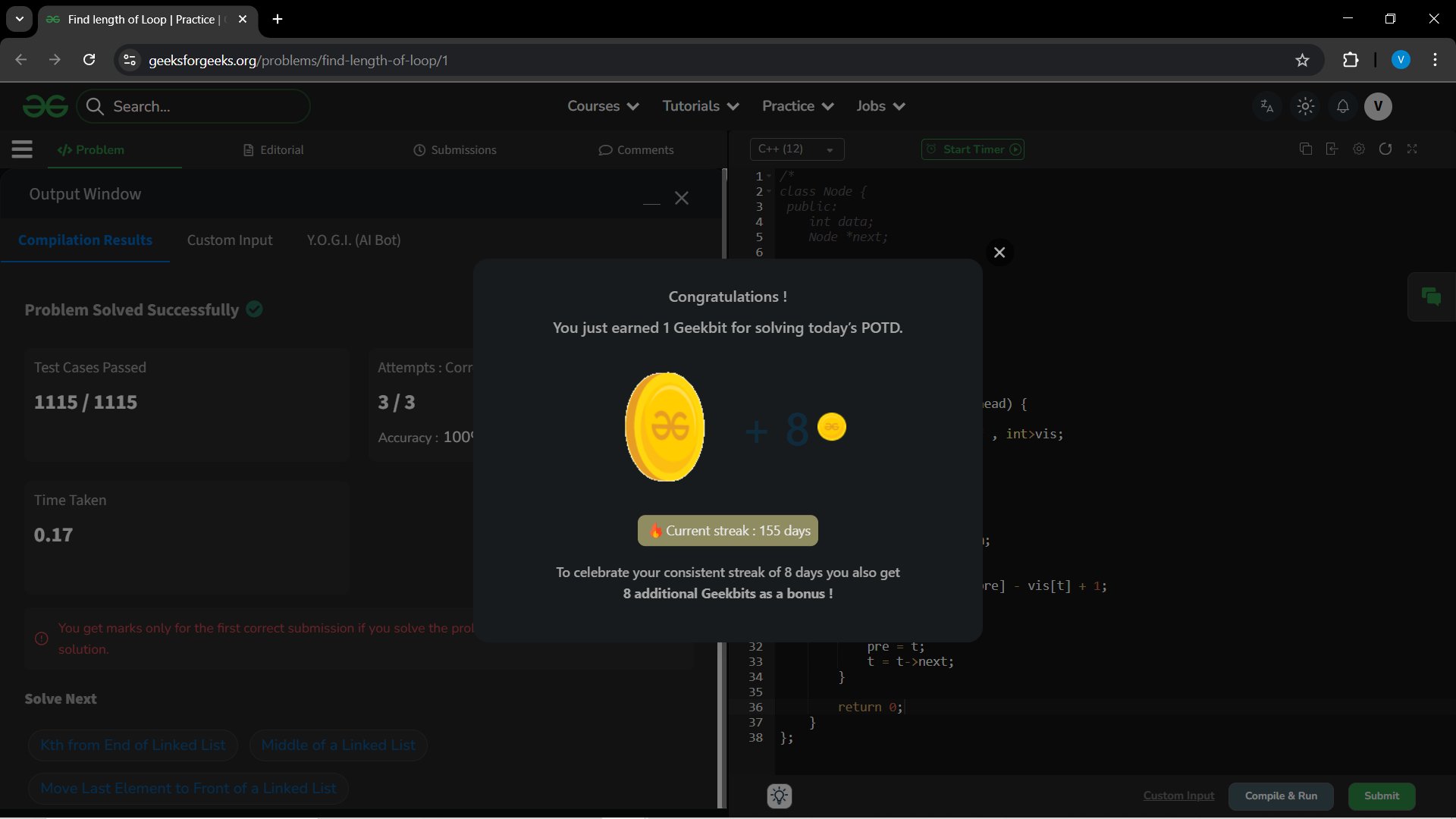Open the Custom Input tab
1456x819 pixels.
pos(230,240)
